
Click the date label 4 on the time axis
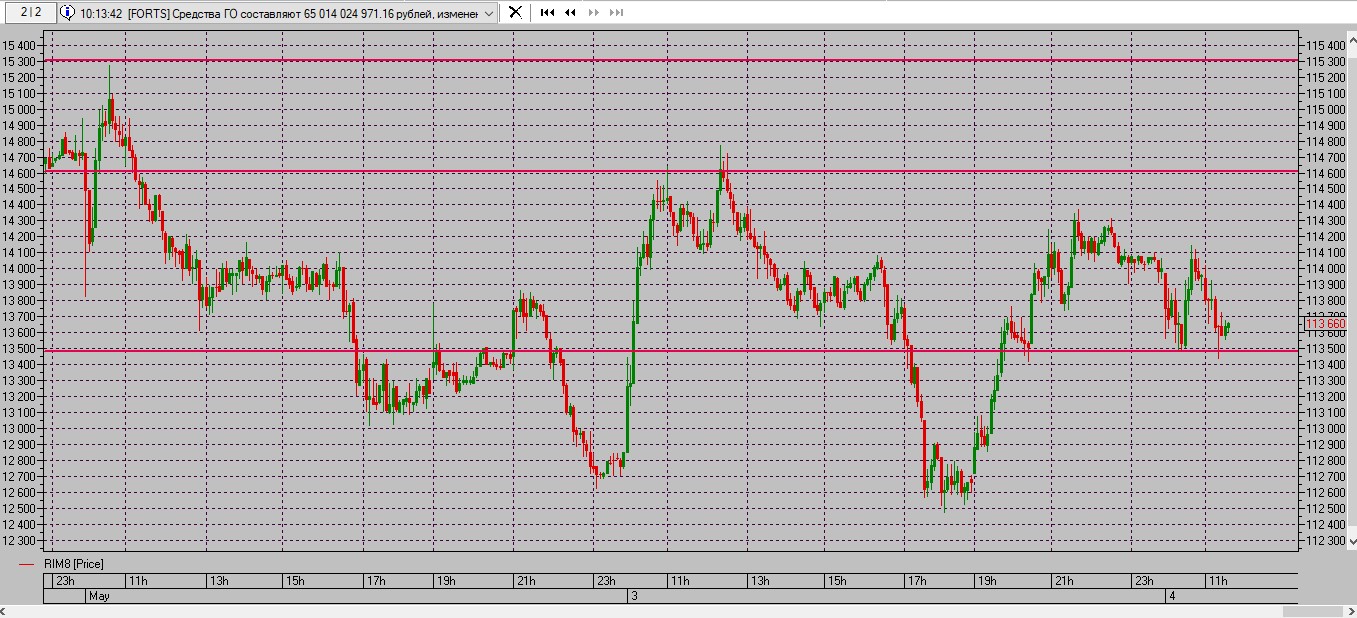click(x=1174, y=596)
